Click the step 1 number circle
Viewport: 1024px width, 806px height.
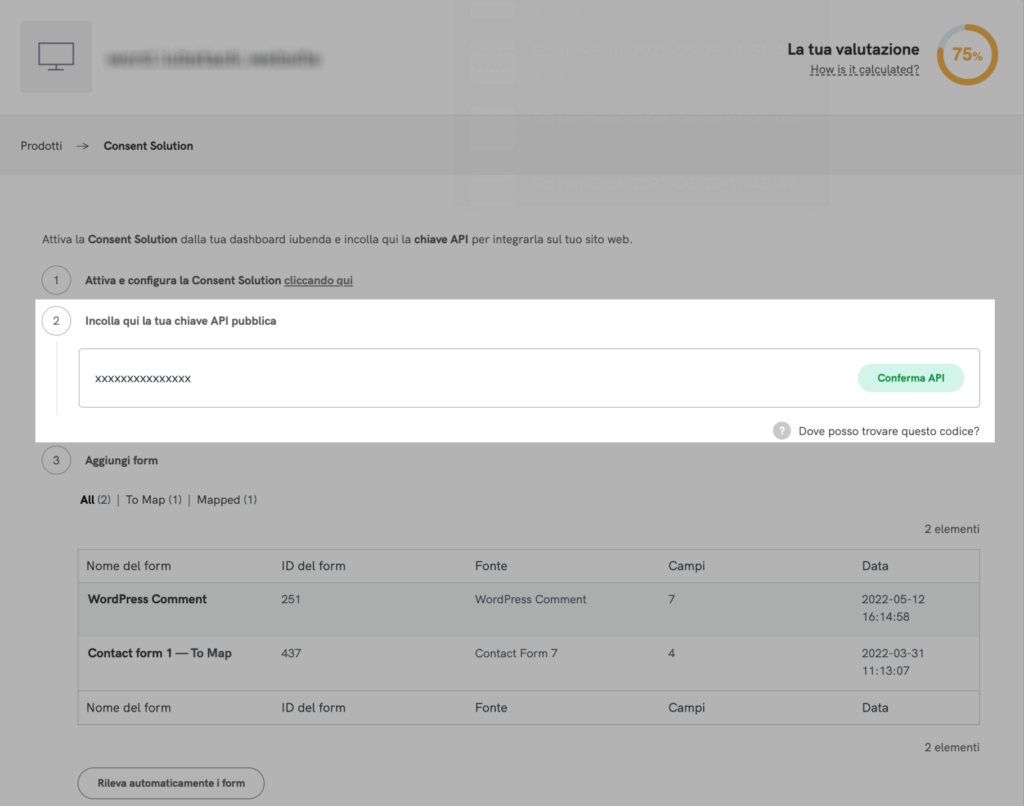coord(56,280)
